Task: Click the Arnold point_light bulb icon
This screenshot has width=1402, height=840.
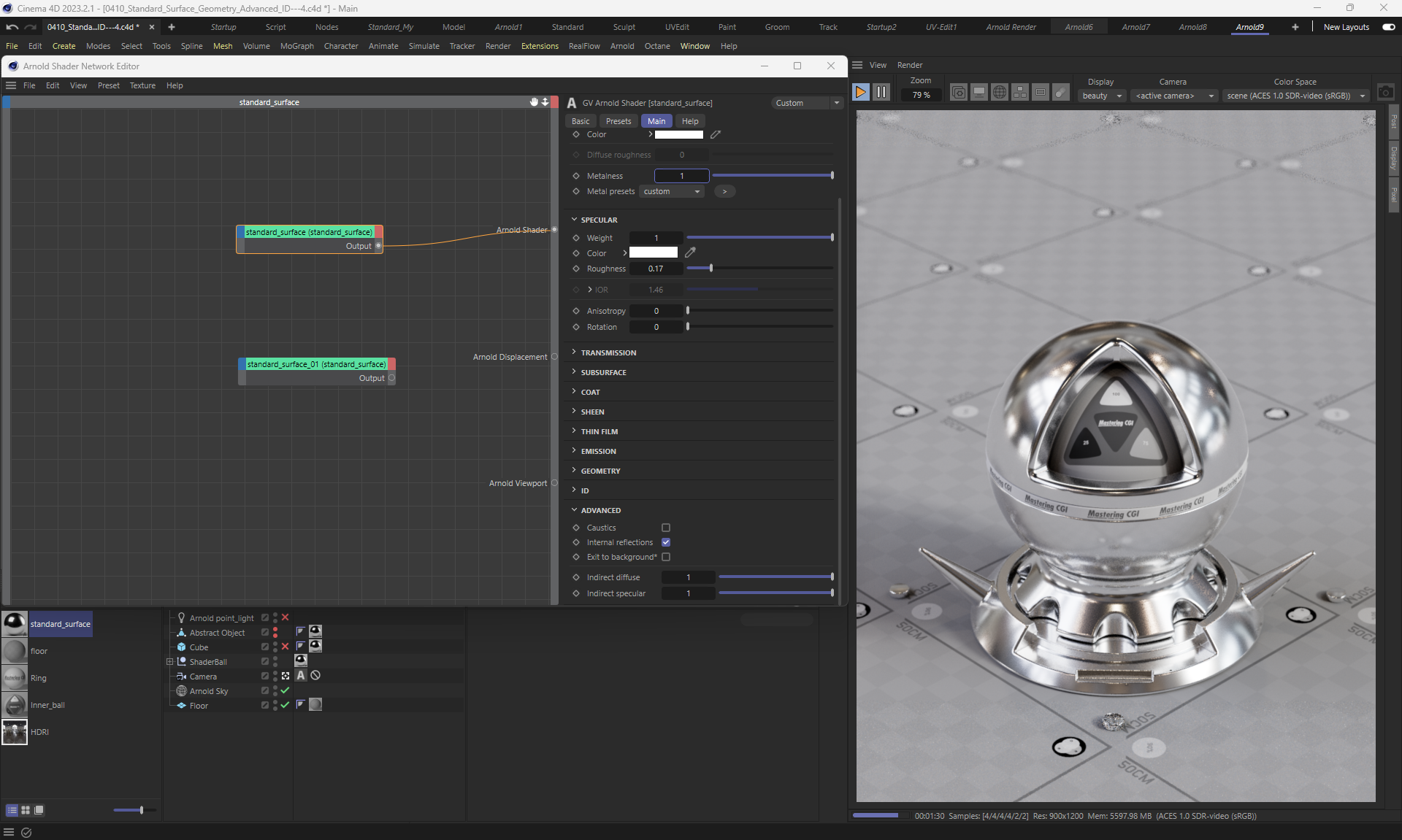Action: (x=182, y=617)
